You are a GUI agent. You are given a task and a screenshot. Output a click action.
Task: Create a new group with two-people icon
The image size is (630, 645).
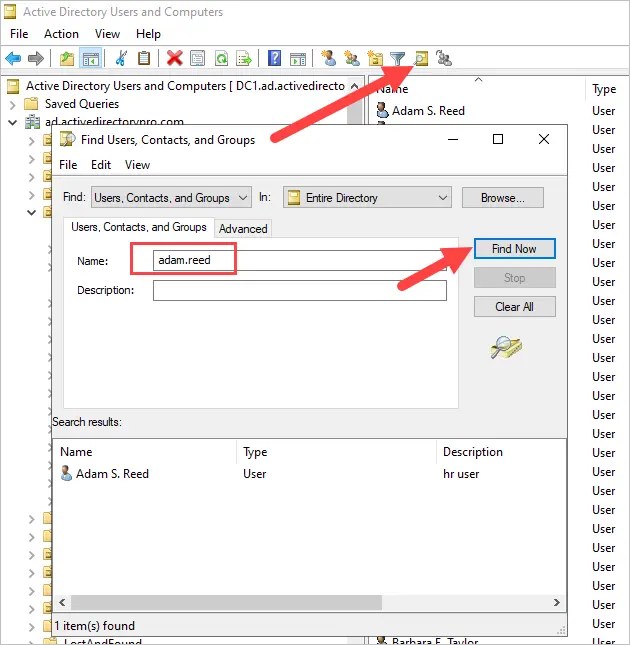352,58
